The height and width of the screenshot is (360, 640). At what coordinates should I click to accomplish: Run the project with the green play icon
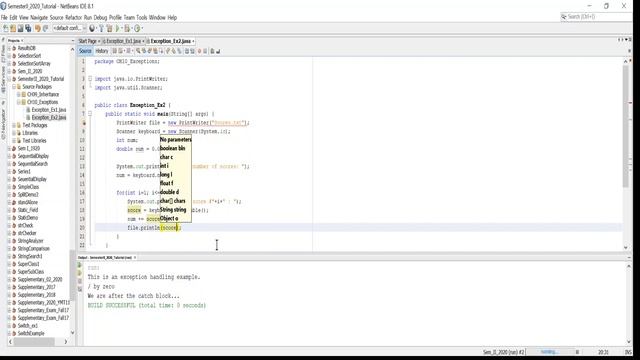118,28
